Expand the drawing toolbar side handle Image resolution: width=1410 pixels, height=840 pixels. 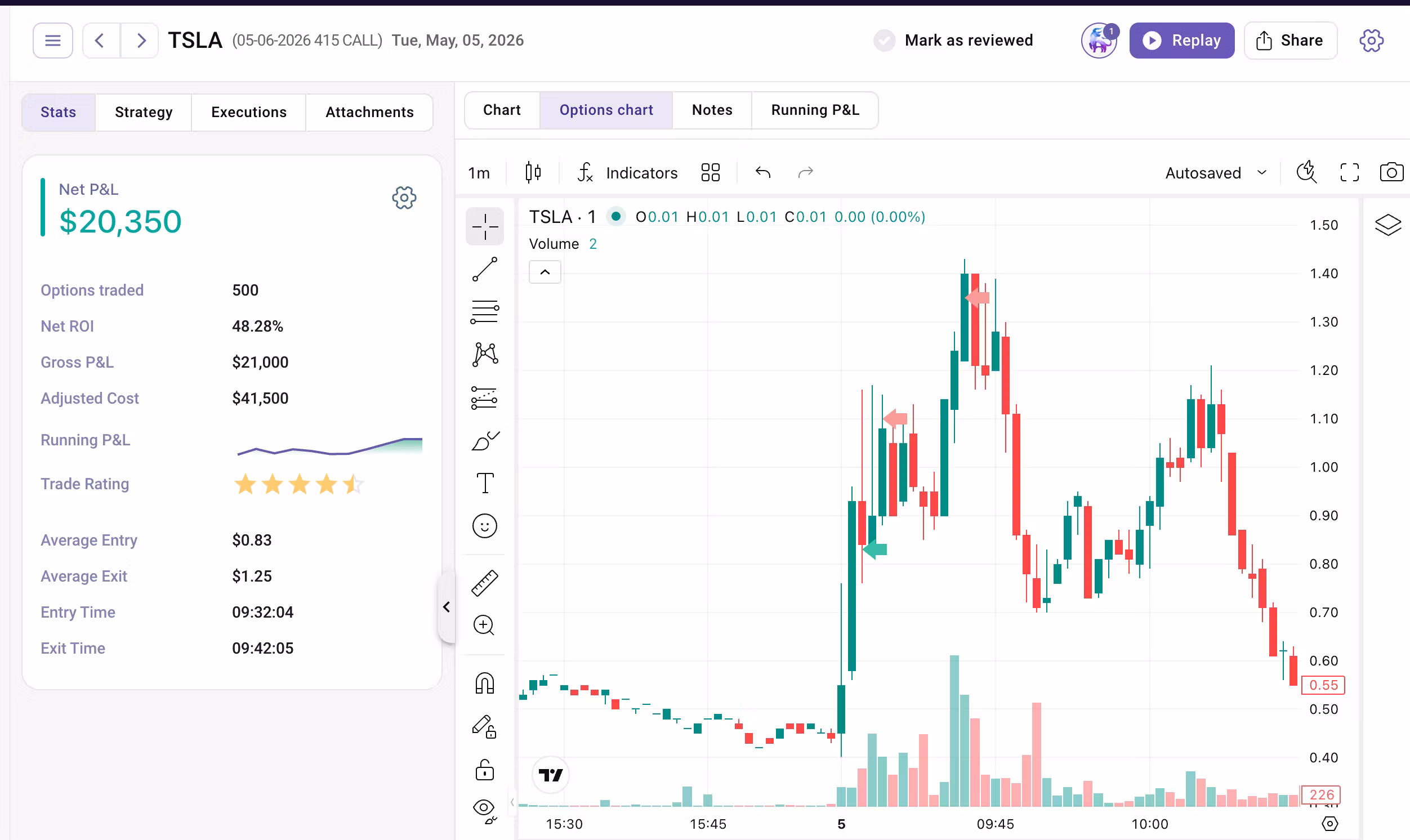(x=512, y=802)
